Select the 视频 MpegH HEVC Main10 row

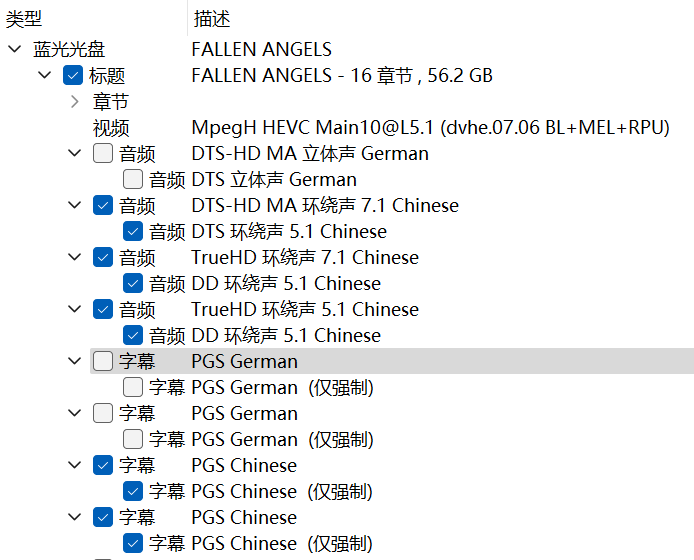(381, 127)
